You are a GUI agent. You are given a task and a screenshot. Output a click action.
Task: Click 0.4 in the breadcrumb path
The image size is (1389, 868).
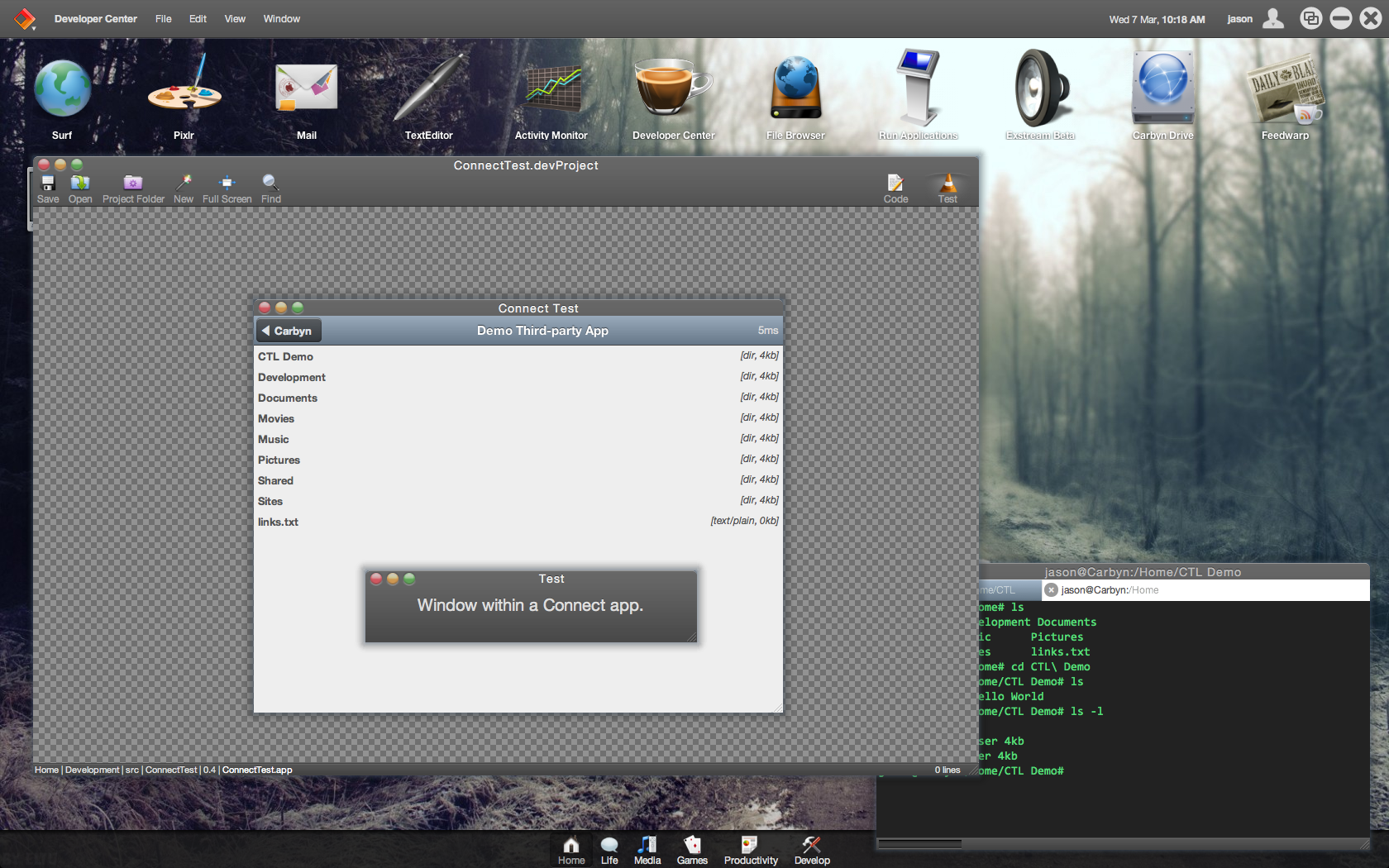coord(209,770)
